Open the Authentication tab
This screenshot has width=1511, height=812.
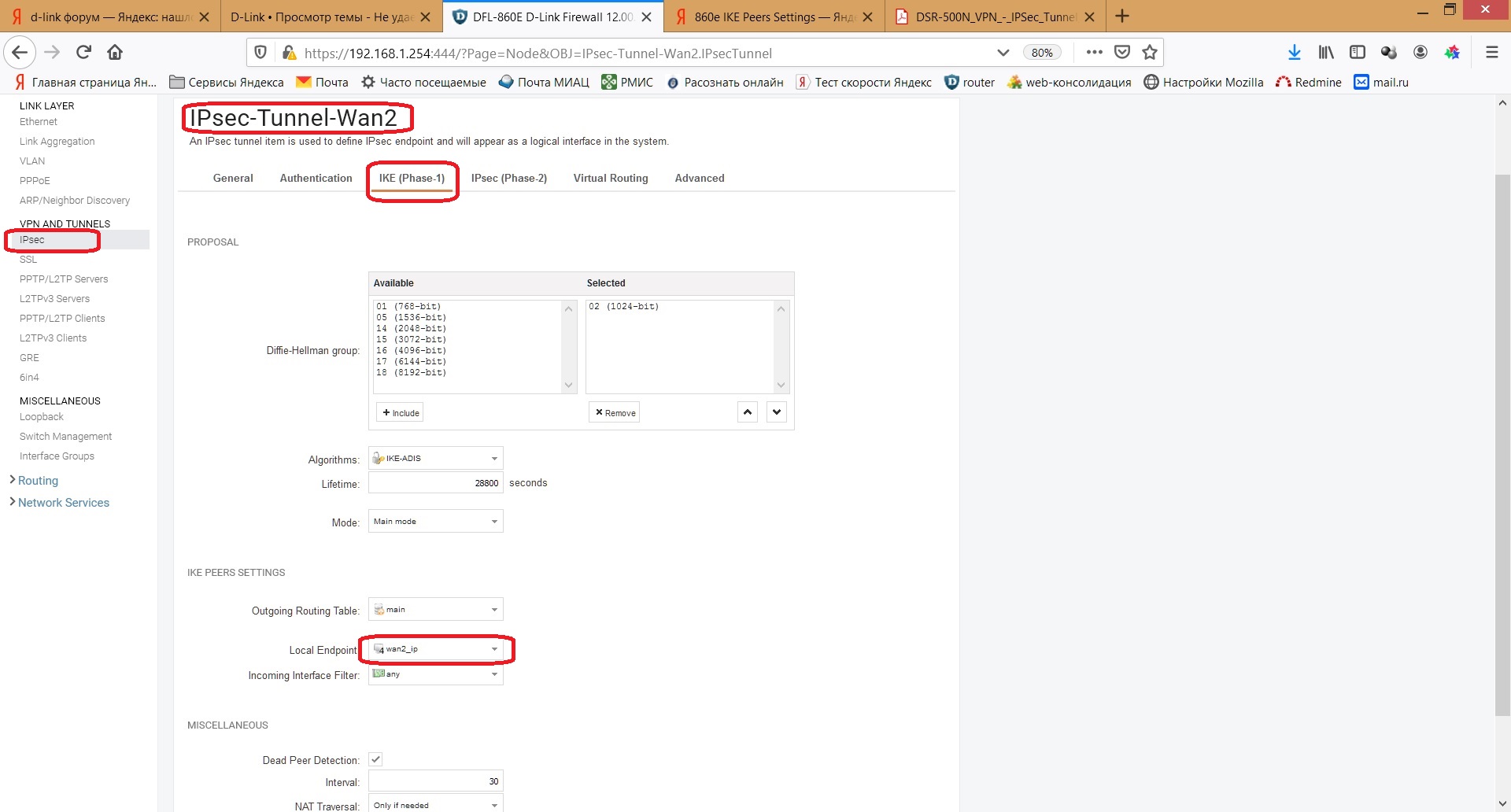(x=316, y=179)
